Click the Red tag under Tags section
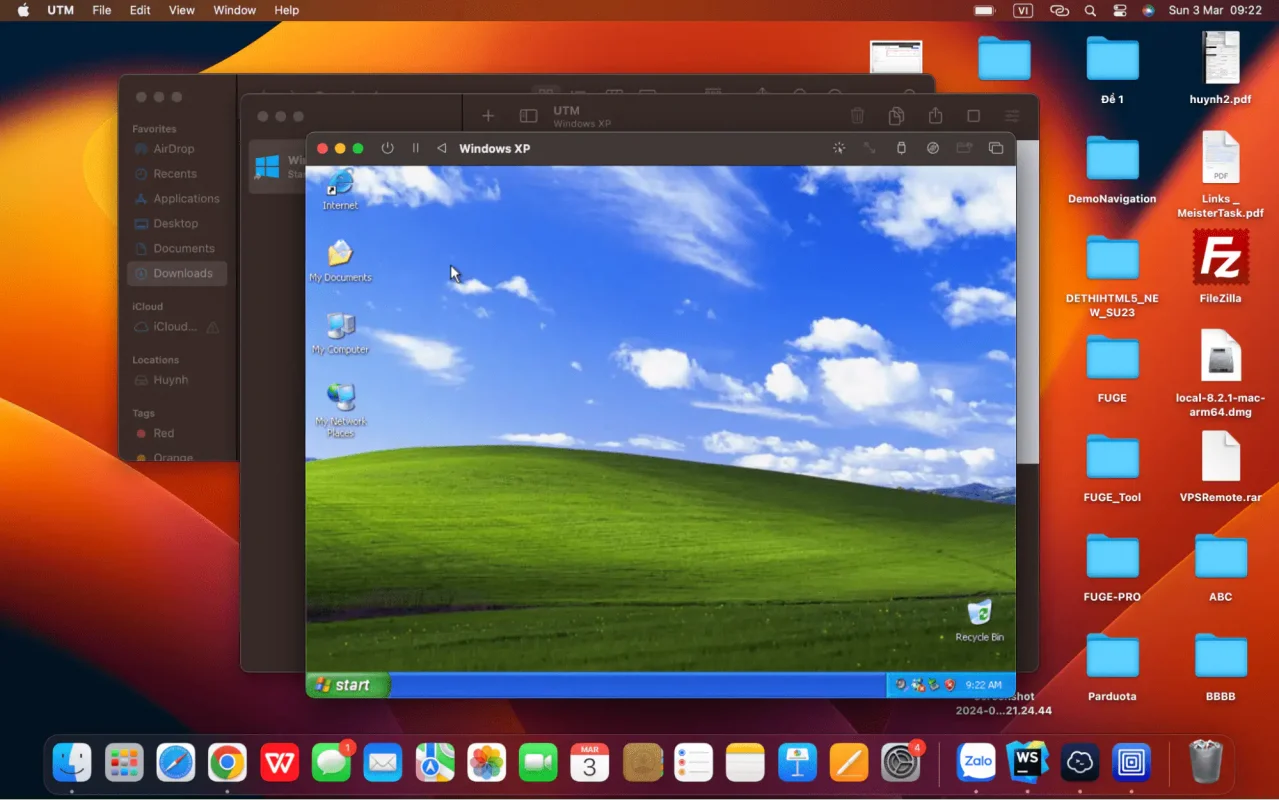This screenshot has width=1279, height=800. [161, 433]
